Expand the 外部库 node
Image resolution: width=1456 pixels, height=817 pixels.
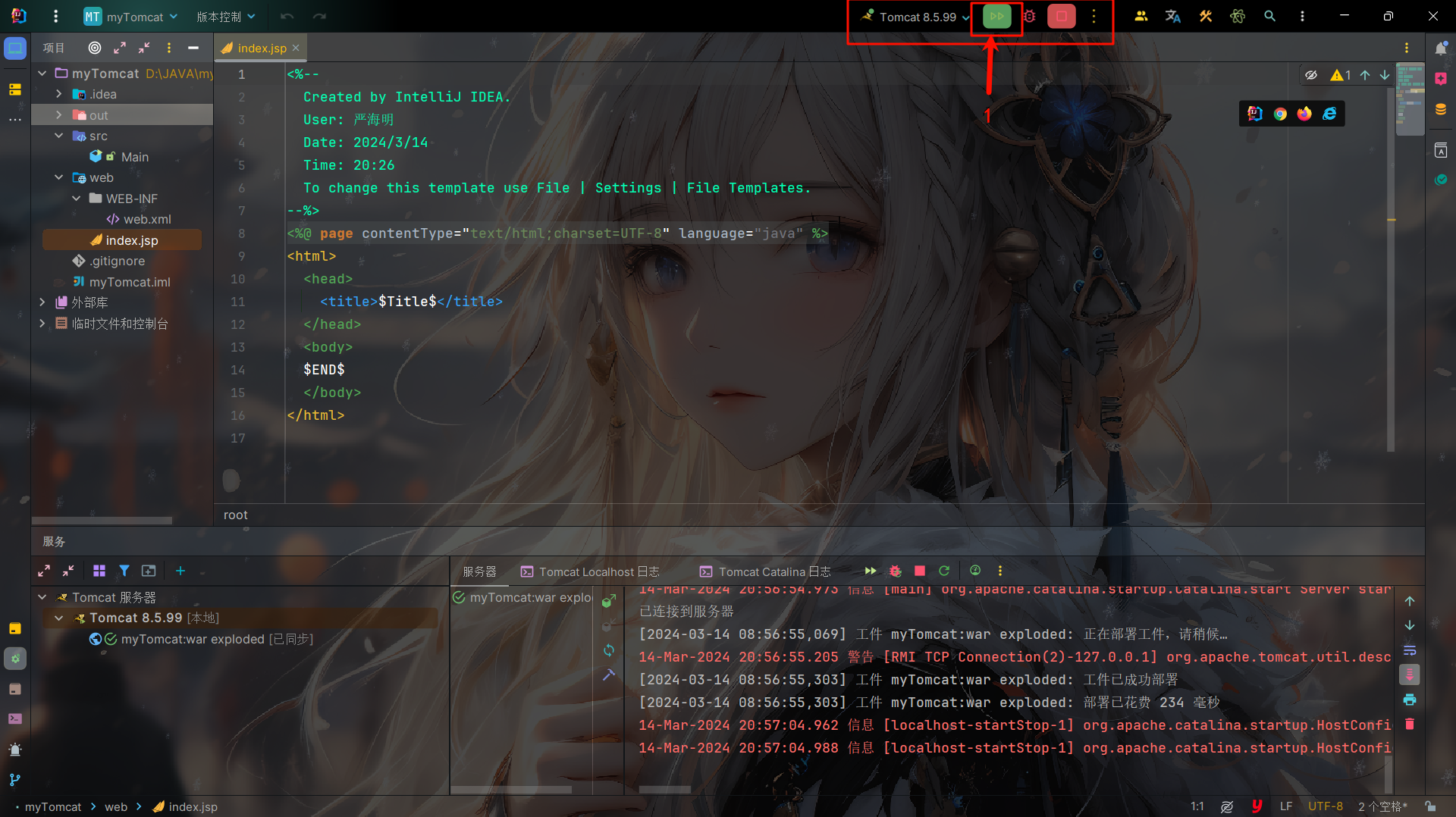pyautogui.click(x=42, y=302)
